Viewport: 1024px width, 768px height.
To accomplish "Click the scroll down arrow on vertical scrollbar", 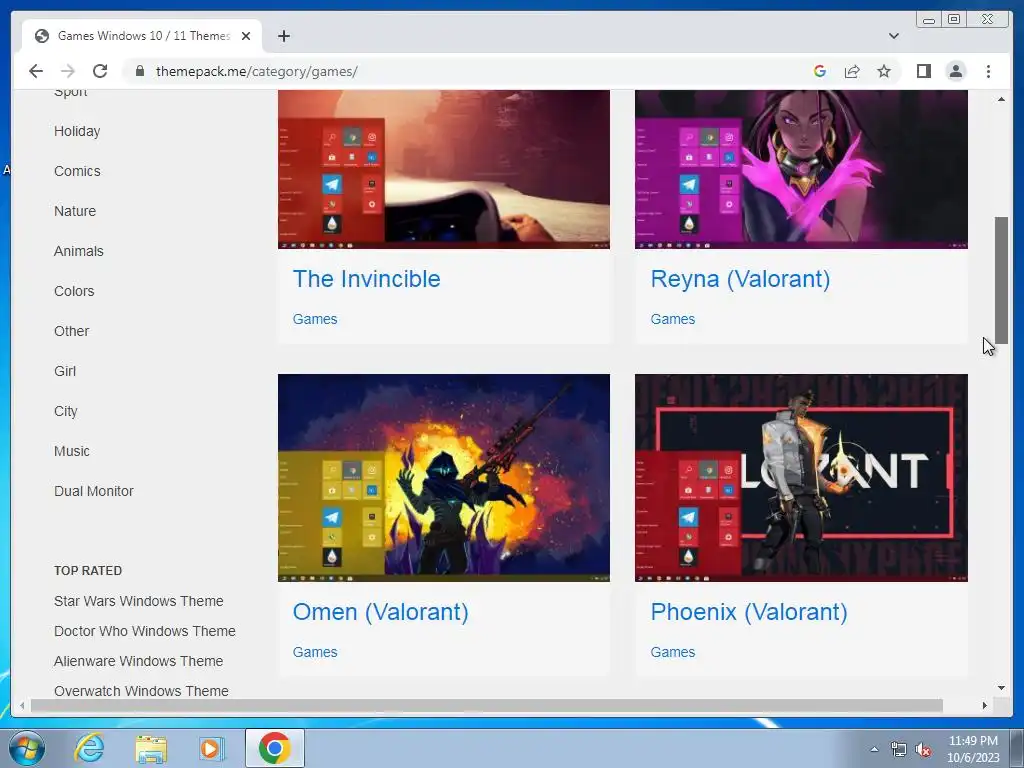I will pyautogui.click(x=1001, y=688).
